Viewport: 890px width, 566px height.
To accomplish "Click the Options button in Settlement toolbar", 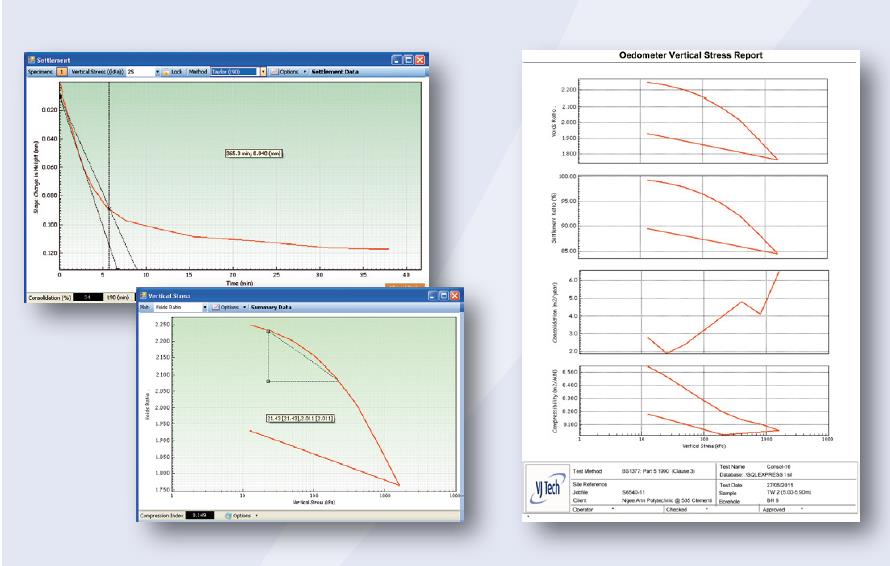I will coord(289,72).
